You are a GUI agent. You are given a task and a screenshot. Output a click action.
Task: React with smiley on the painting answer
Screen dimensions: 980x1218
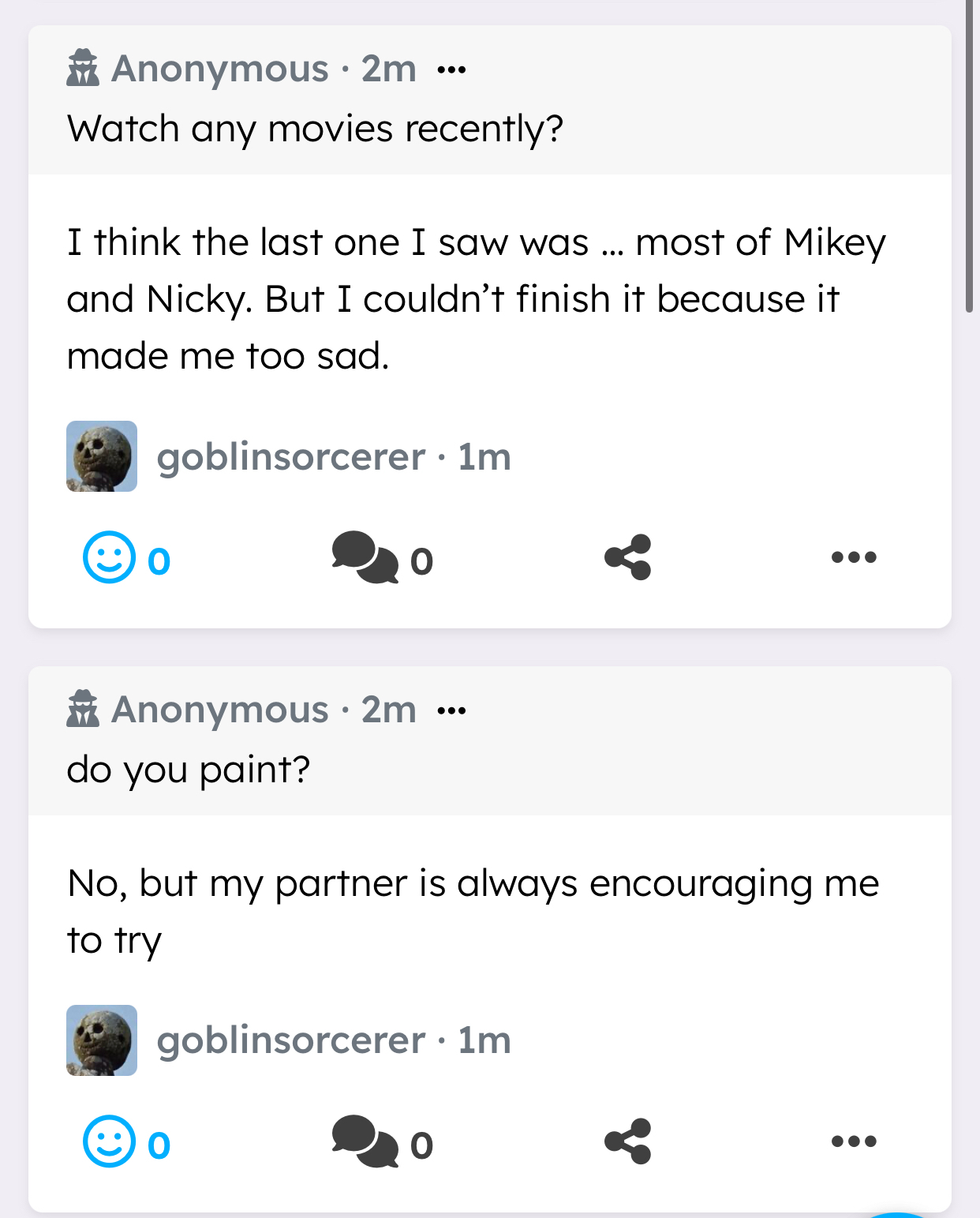[x=109, y=1141]
